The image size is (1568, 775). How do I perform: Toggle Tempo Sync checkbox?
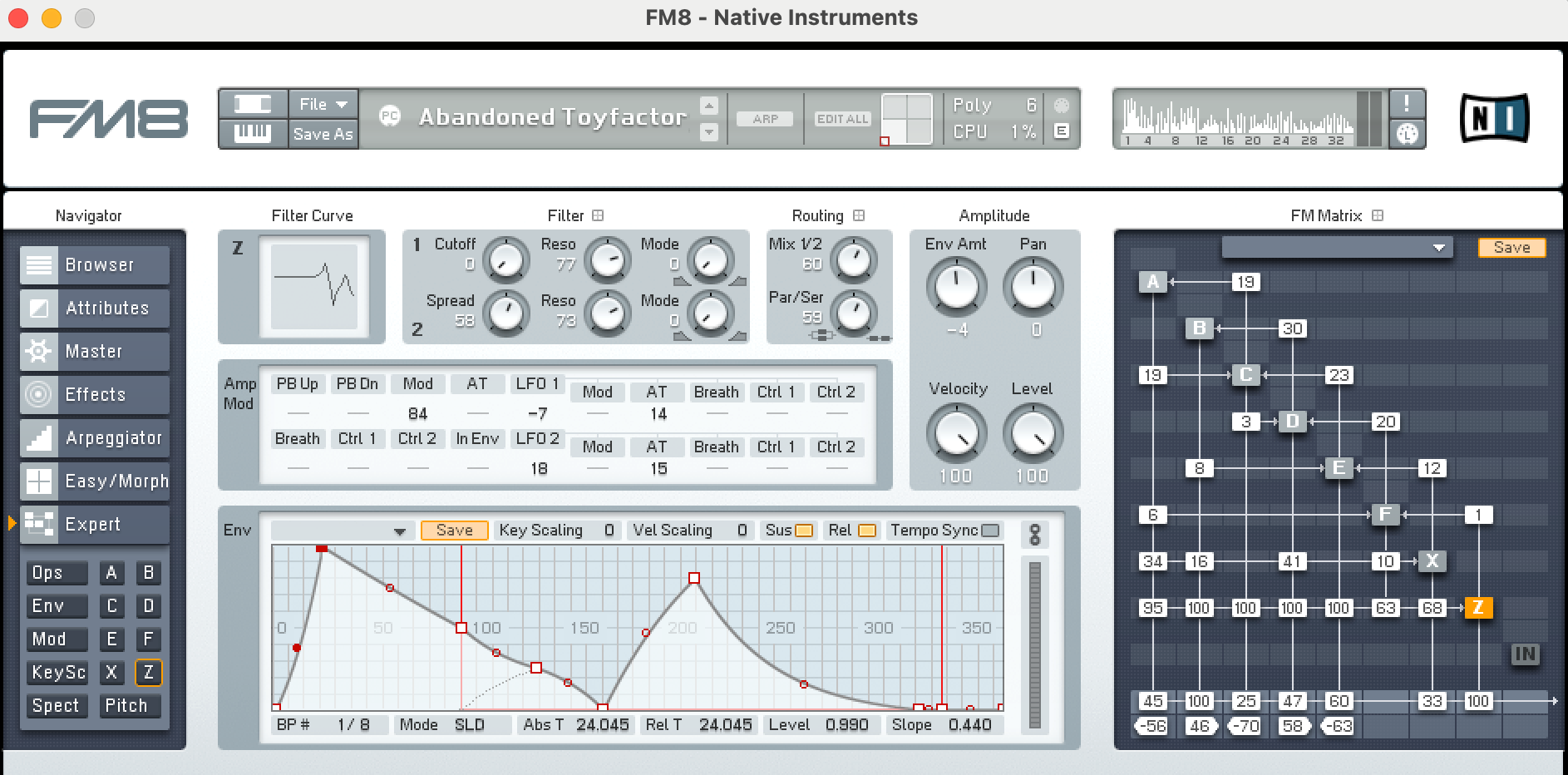tap(990, 531)
